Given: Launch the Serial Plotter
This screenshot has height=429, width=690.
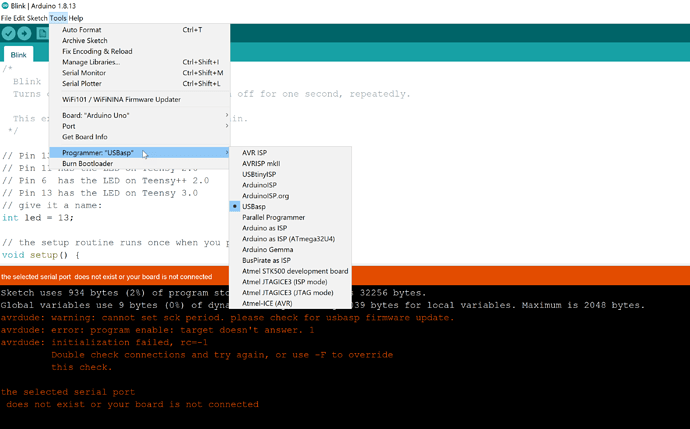Looking at the screenshot, I should point(139,84).
